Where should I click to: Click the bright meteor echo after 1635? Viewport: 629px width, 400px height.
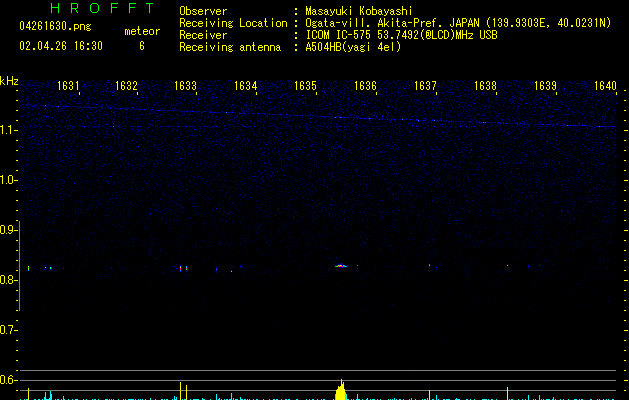tap(341, 265)
